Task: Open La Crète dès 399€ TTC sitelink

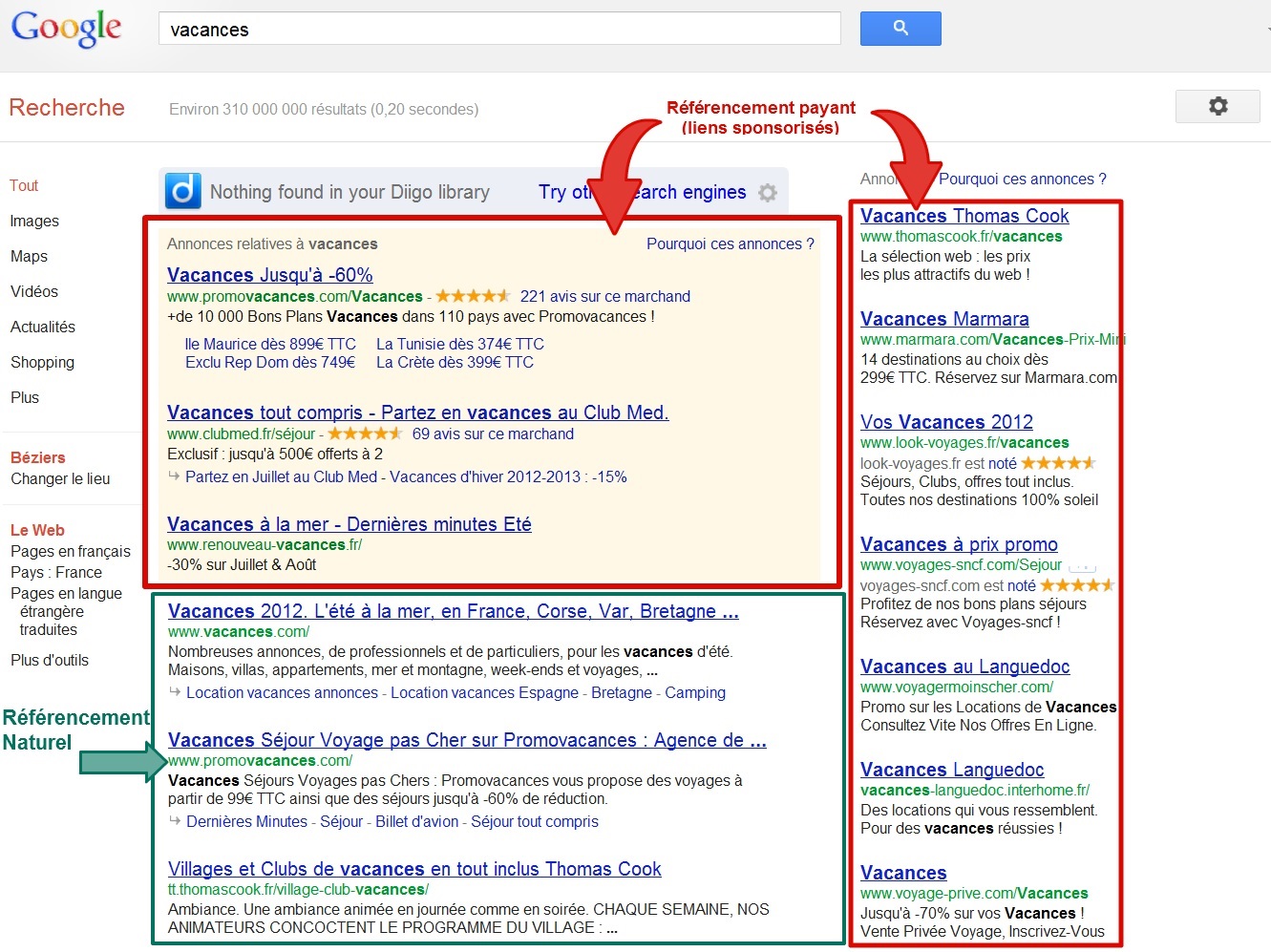Action: coord(455,362)
